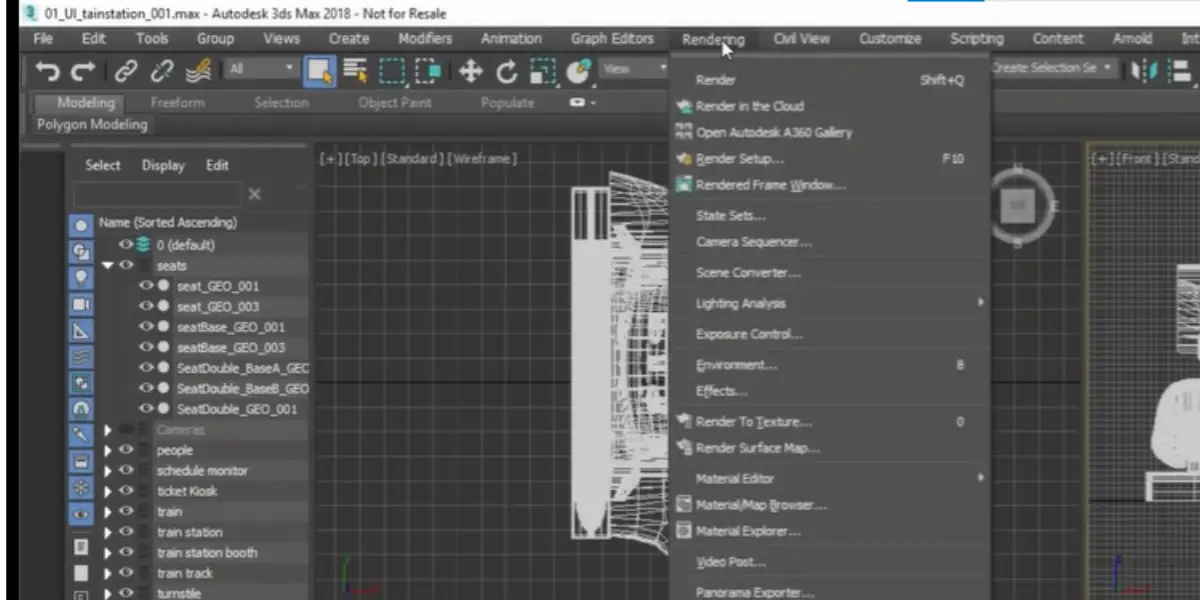
Task: Hide seat_GEO_001 using its eye icon
Action: point(146,286)
